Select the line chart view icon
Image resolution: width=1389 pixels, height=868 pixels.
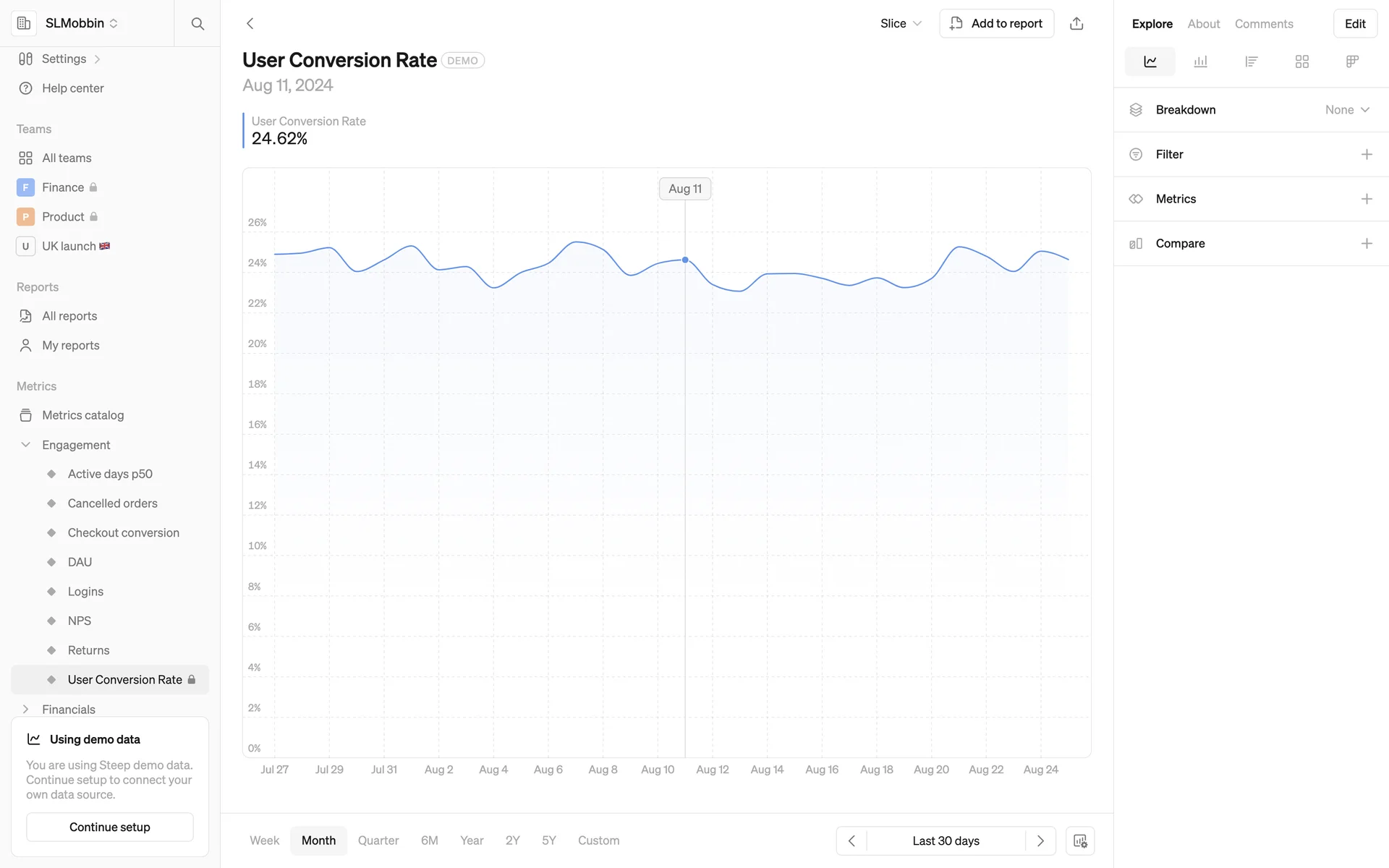click(1150, 61)
